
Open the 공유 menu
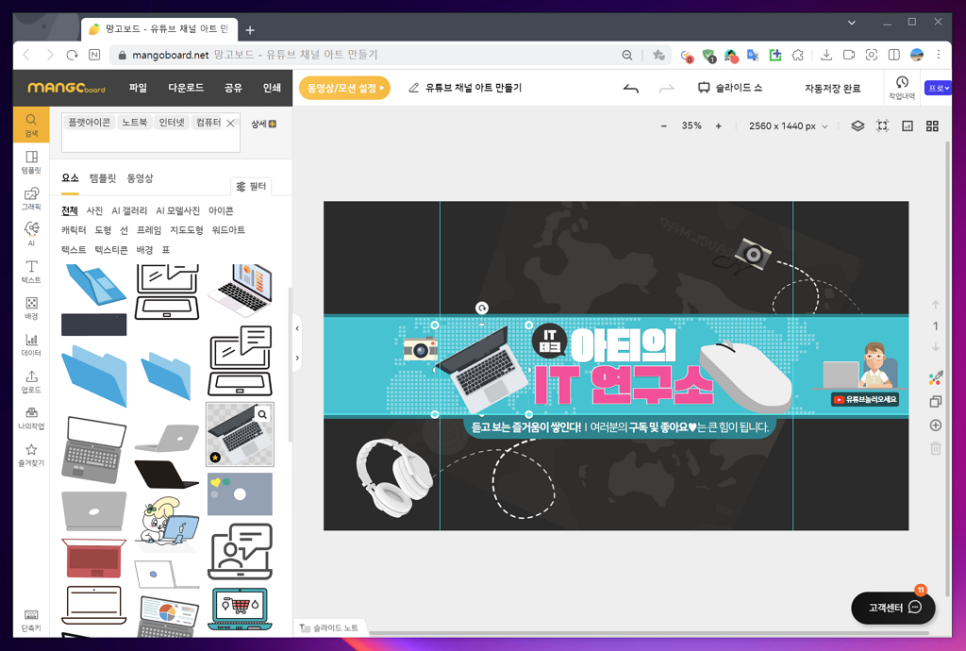point(233,88)
